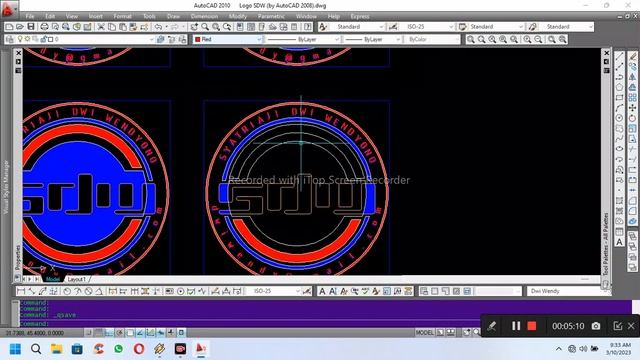The height and width of the screenshot is (360, 640).
Task: Click the Open file icon
Action: tap(20, 27)
